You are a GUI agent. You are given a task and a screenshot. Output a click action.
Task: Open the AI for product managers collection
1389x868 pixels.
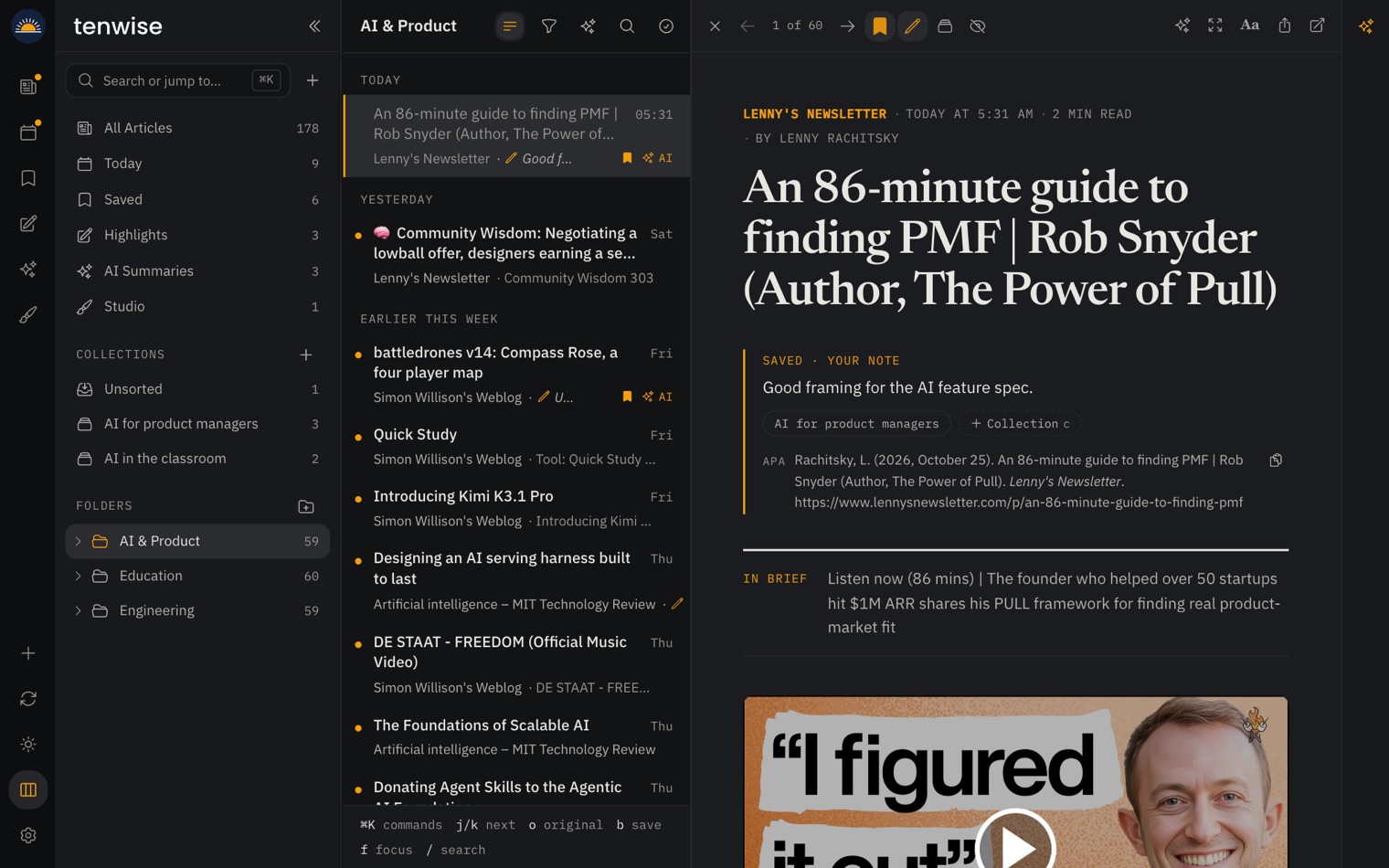click(197, 424)
